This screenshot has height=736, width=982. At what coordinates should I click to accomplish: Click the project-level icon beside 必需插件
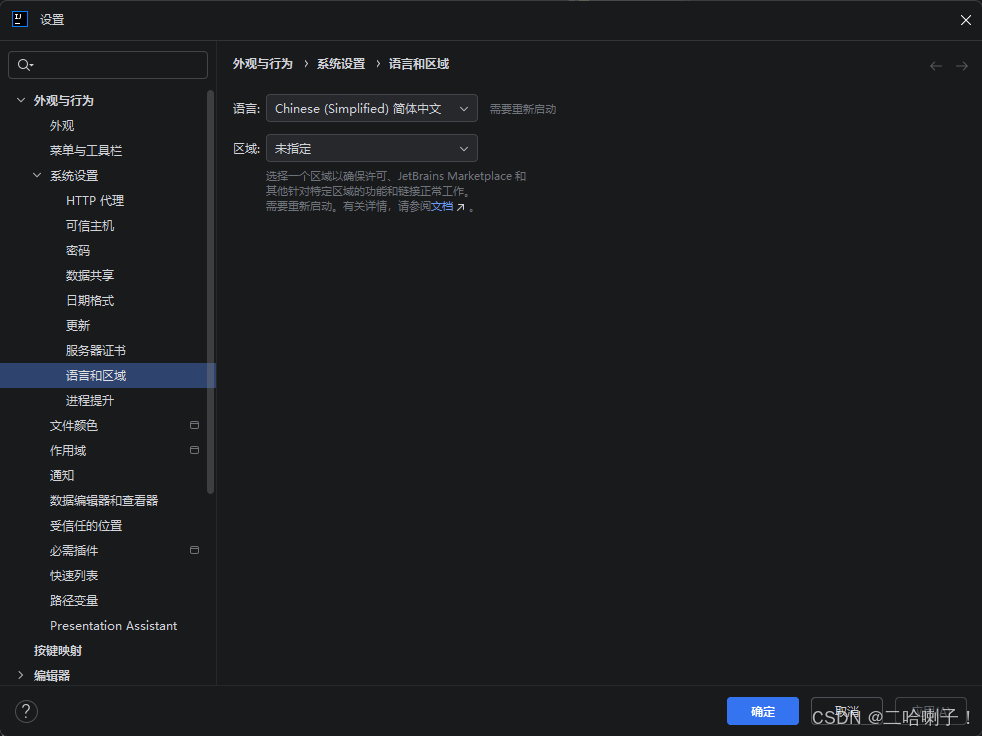click(x=194, y=550)
